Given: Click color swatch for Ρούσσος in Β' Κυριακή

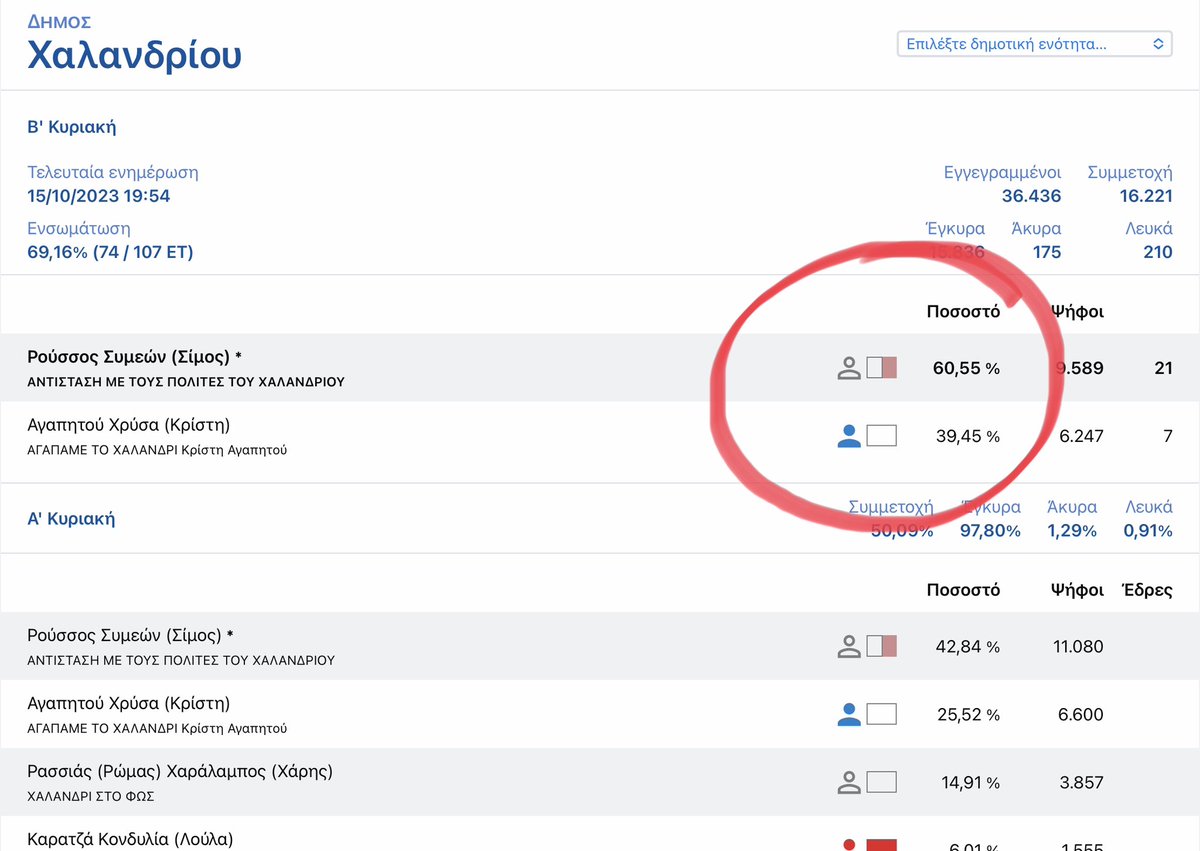Looking at the screenshot, I should coord(882,368).
